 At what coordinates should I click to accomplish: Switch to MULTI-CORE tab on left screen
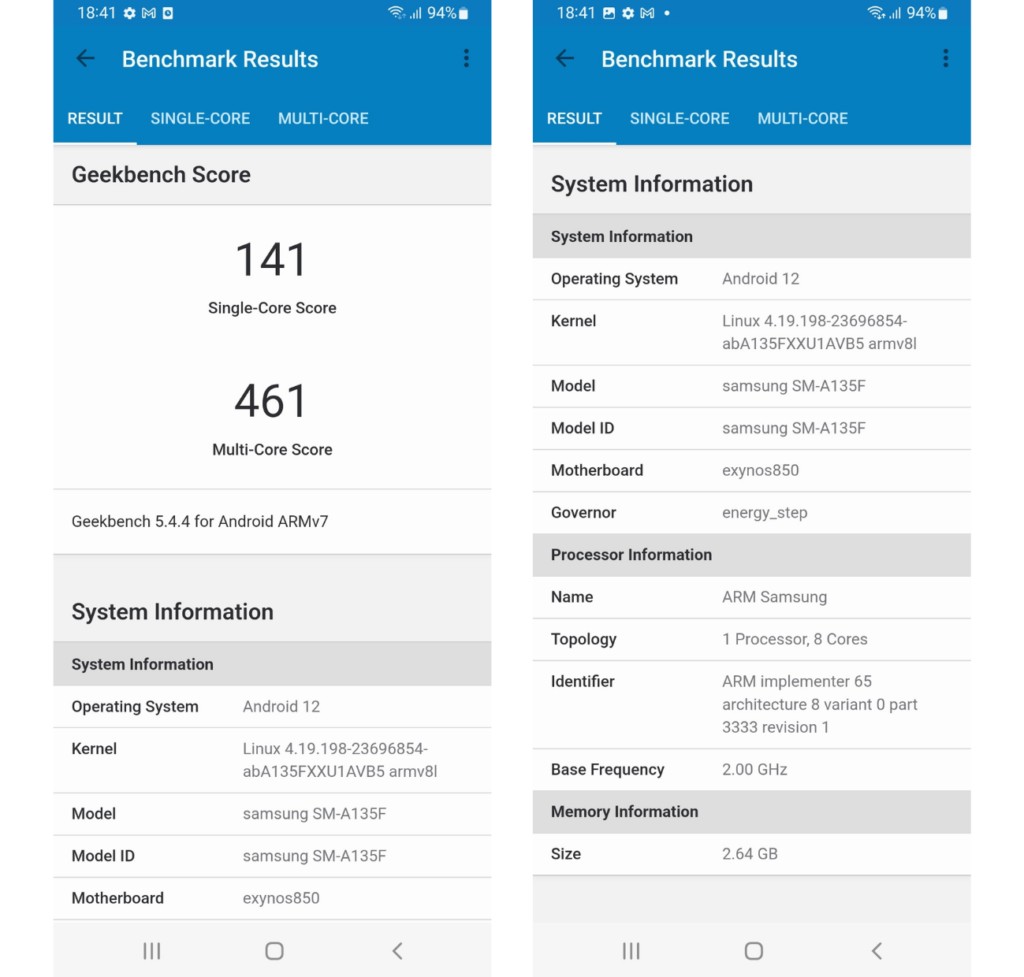(x=323, y=118)
